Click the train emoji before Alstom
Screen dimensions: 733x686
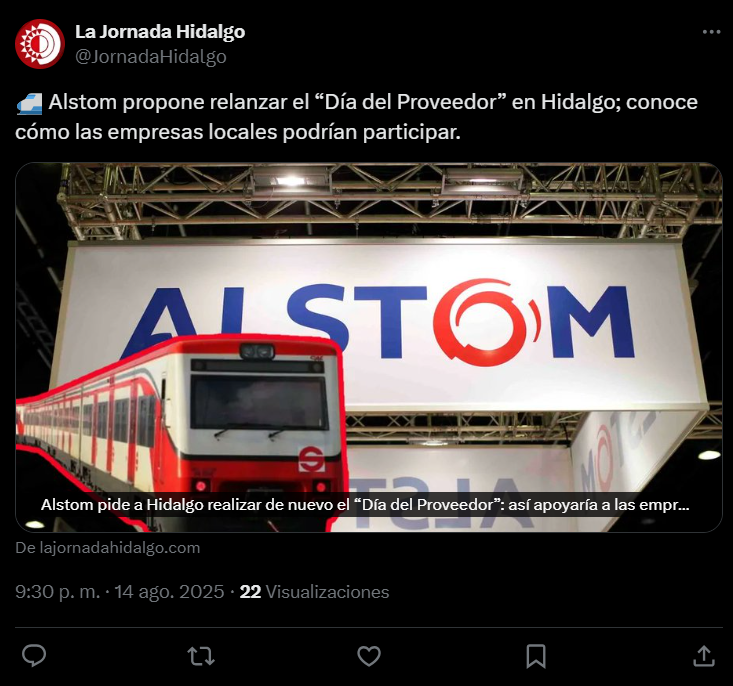29,103
